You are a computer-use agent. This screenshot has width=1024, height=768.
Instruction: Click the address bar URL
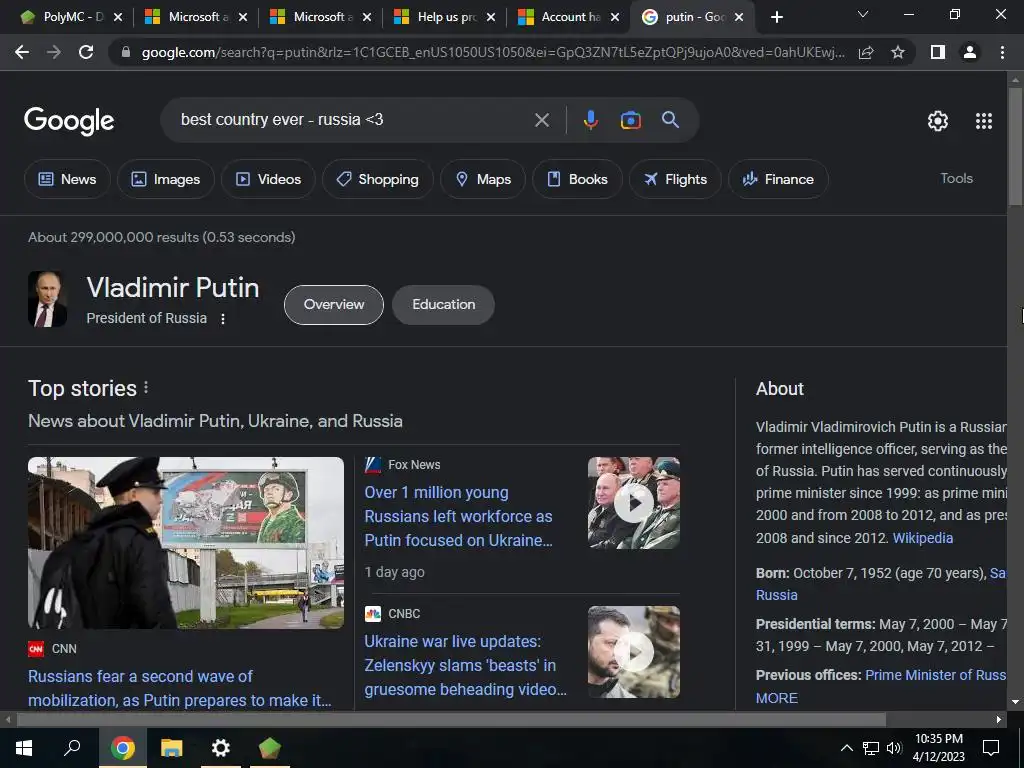click(x=493, y=52)
